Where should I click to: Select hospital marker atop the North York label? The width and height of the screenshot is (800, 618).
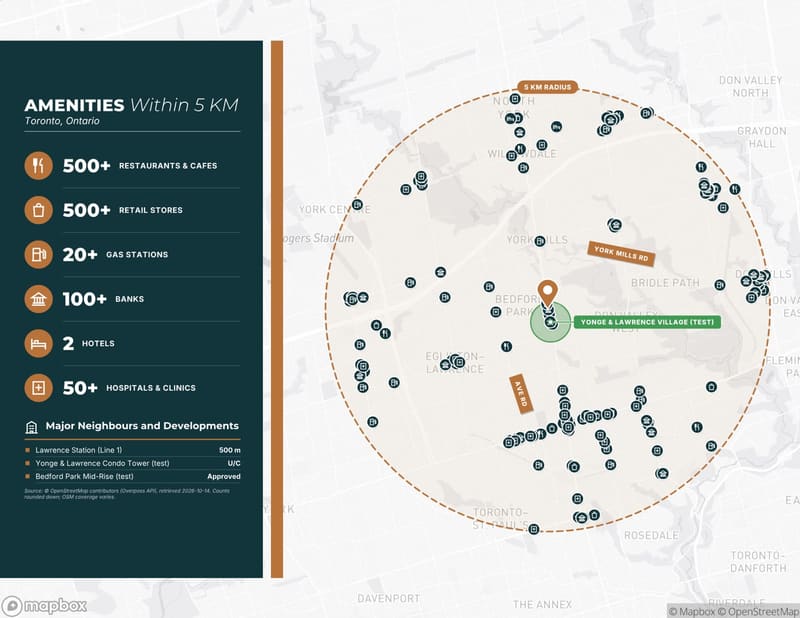coord(515,99)
